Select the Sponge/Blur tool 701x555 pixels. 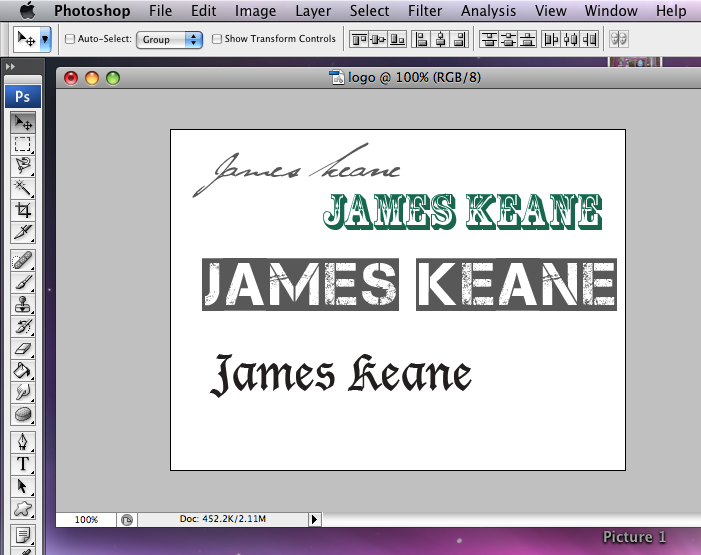click(x=23, y=415)
